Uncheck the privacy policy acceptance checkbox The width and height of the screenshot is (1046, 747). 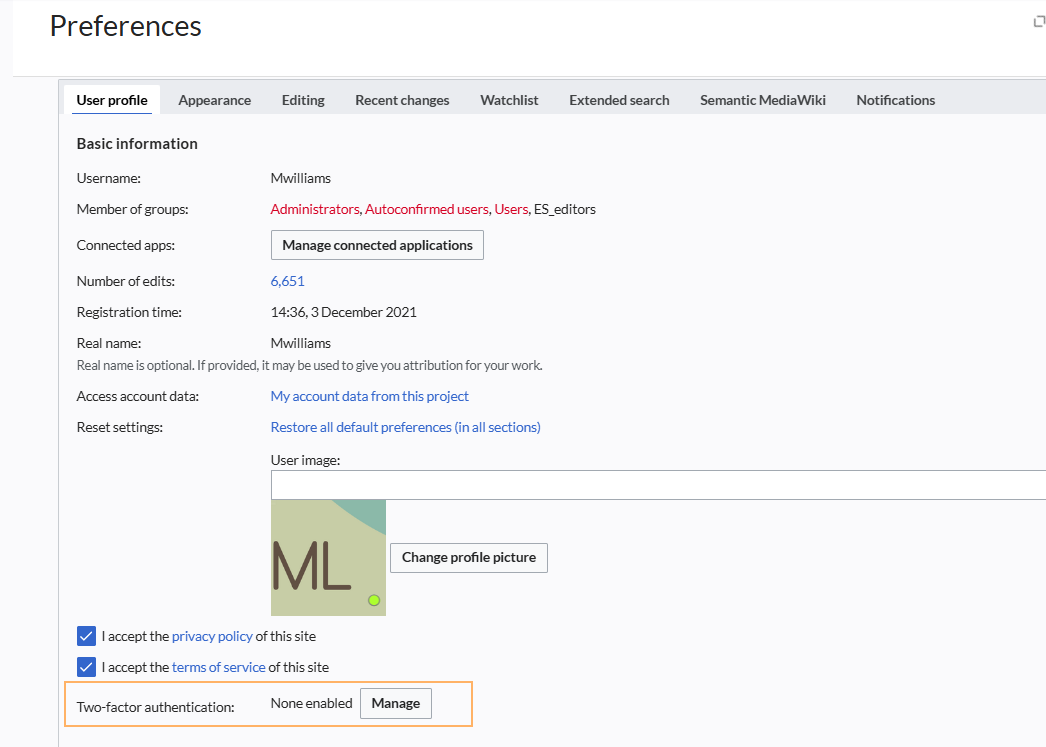pyautogui.click(x=86, y=636)
